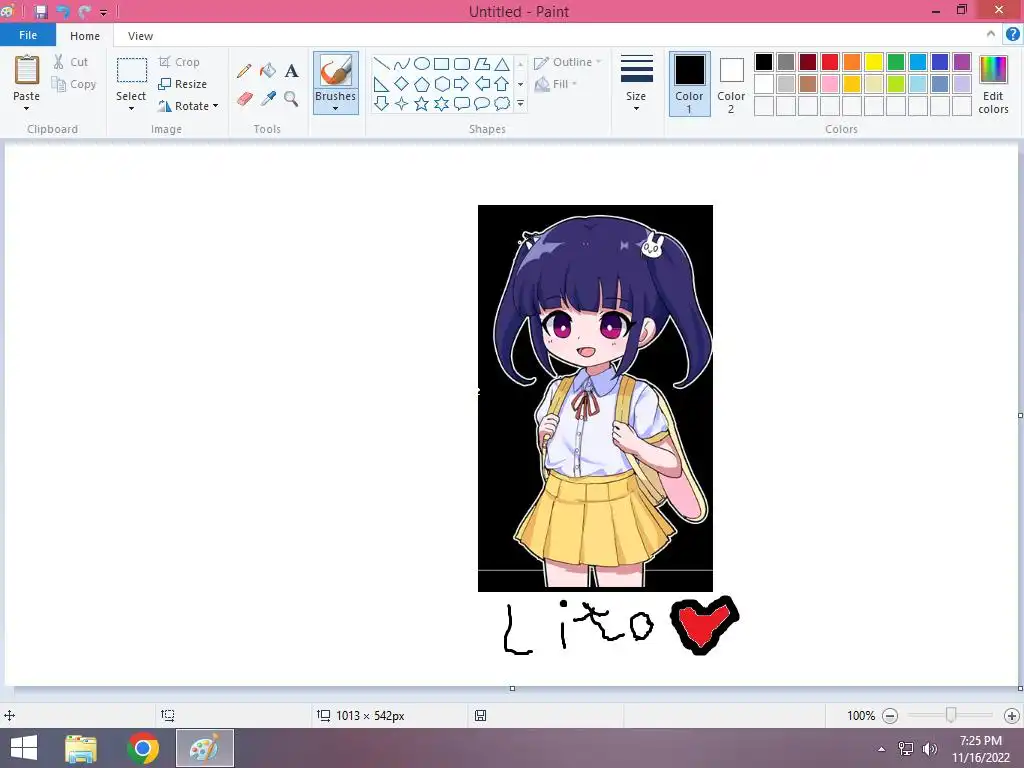The width and height of the screenshot is (1024, 768).
Task: Pick the red color swatch
Action: coord(830,62)
